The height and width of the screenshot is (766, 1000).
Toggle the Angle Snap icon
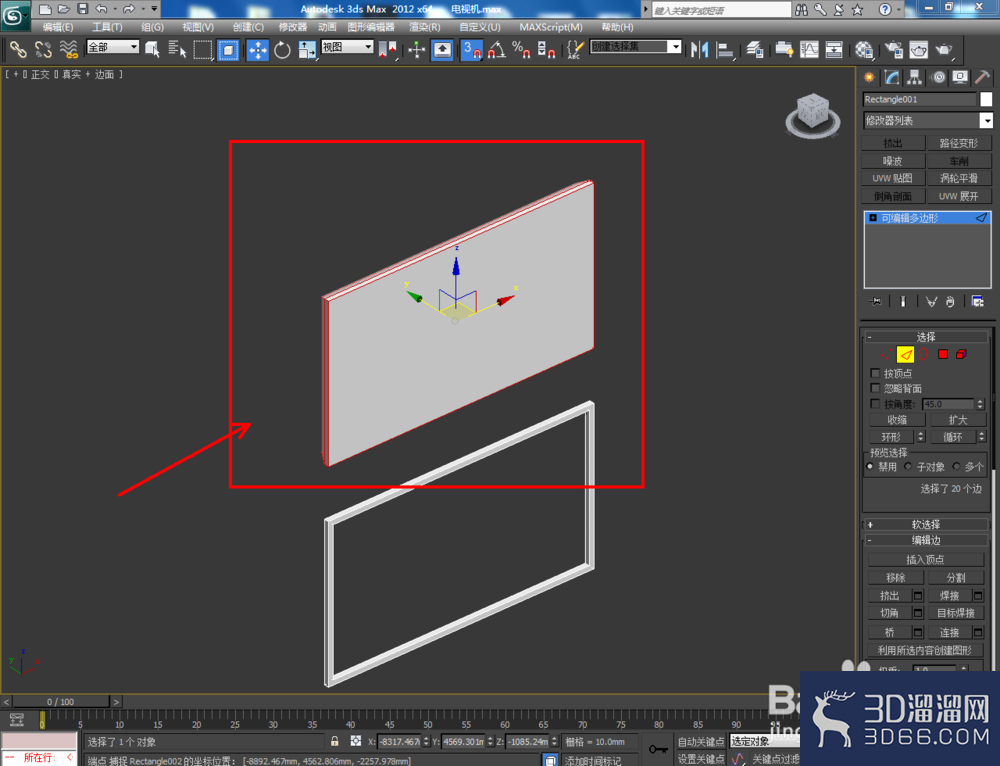click(497, 49)
